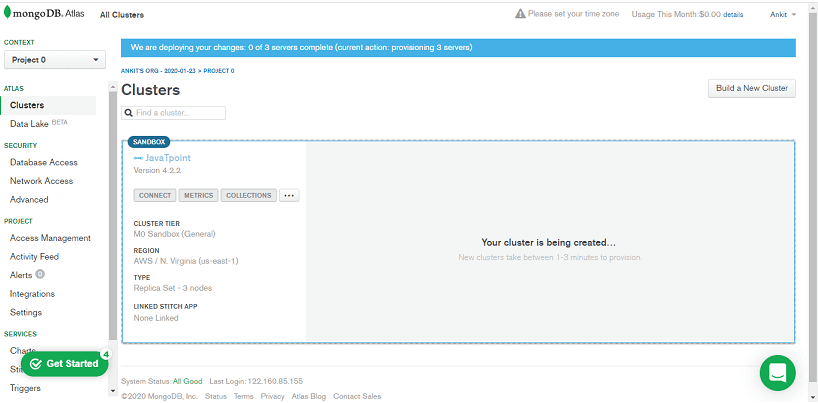This screenshot has height=403, width=818.
Task: Click All Good system status link
Action: (x=187, y=381)
